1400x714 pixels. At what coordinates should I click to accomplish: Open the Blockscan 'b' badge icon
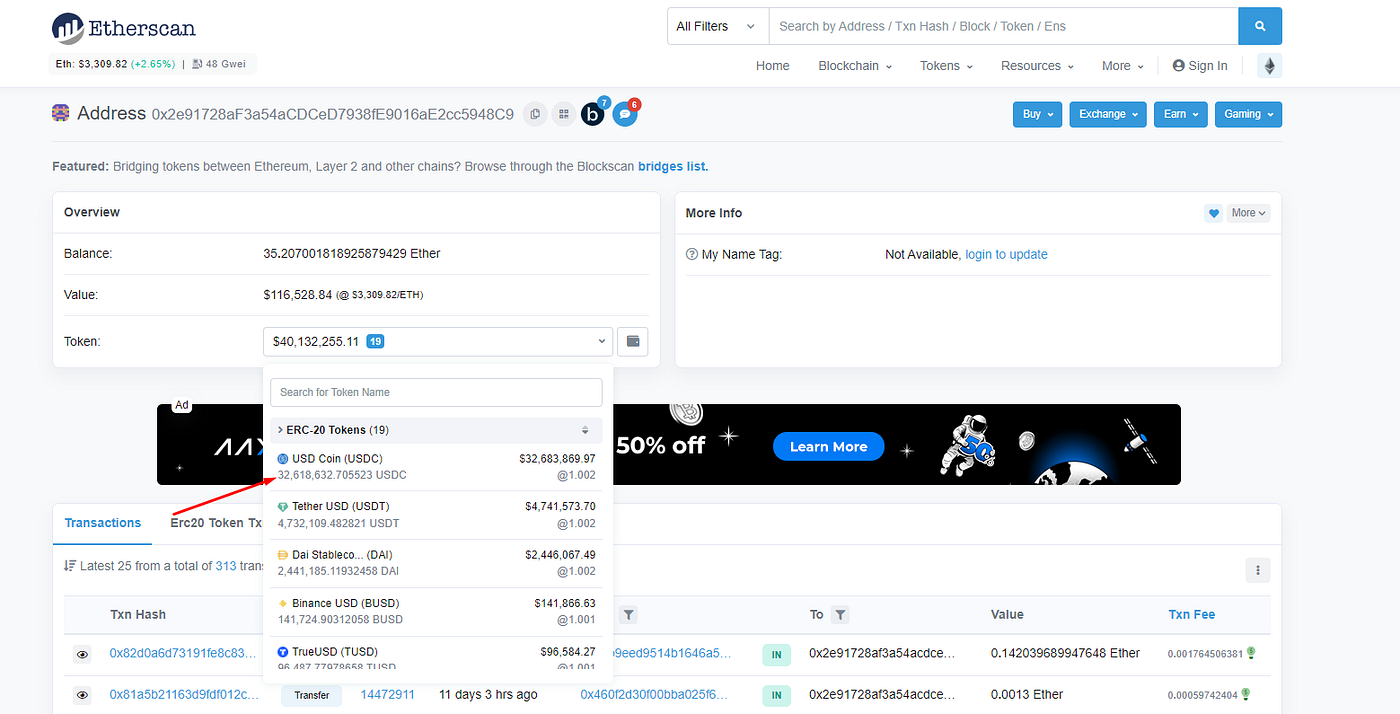click(x=593, y=114)
